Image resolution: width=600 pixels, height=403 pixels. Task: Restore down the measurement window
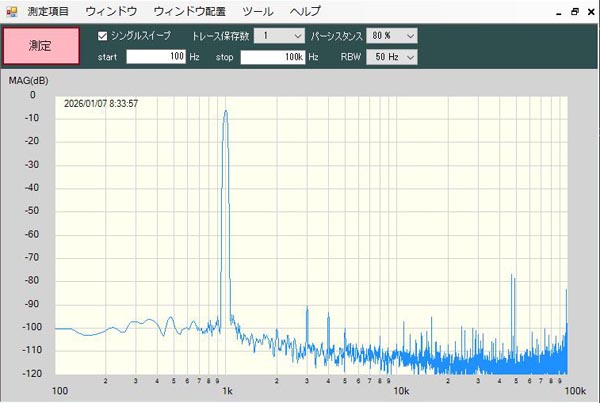click(x=574, y=10)
